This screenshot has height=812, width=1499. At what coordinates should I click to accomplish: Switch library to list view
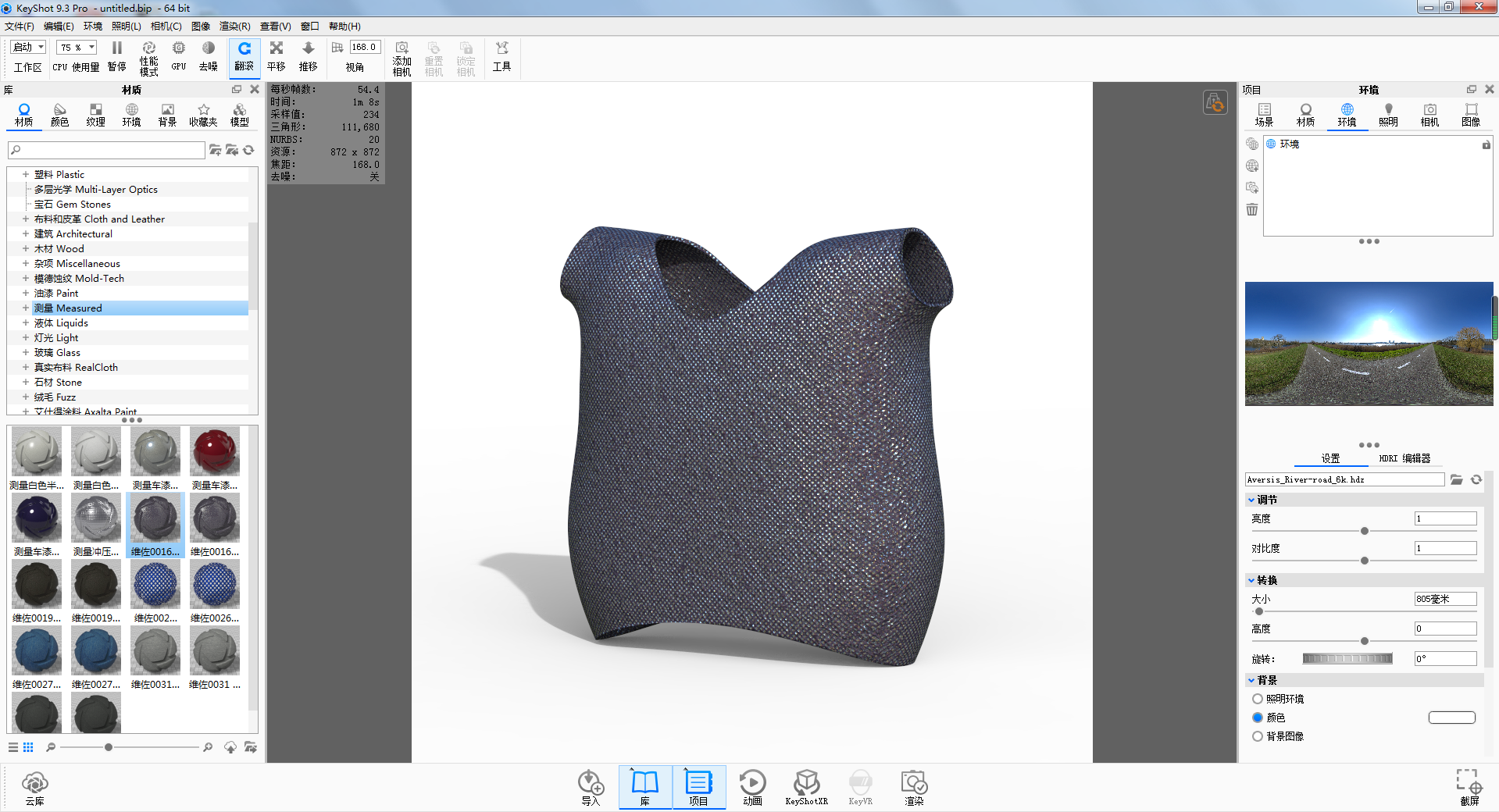pyautogui.click(x=13, y=747)
